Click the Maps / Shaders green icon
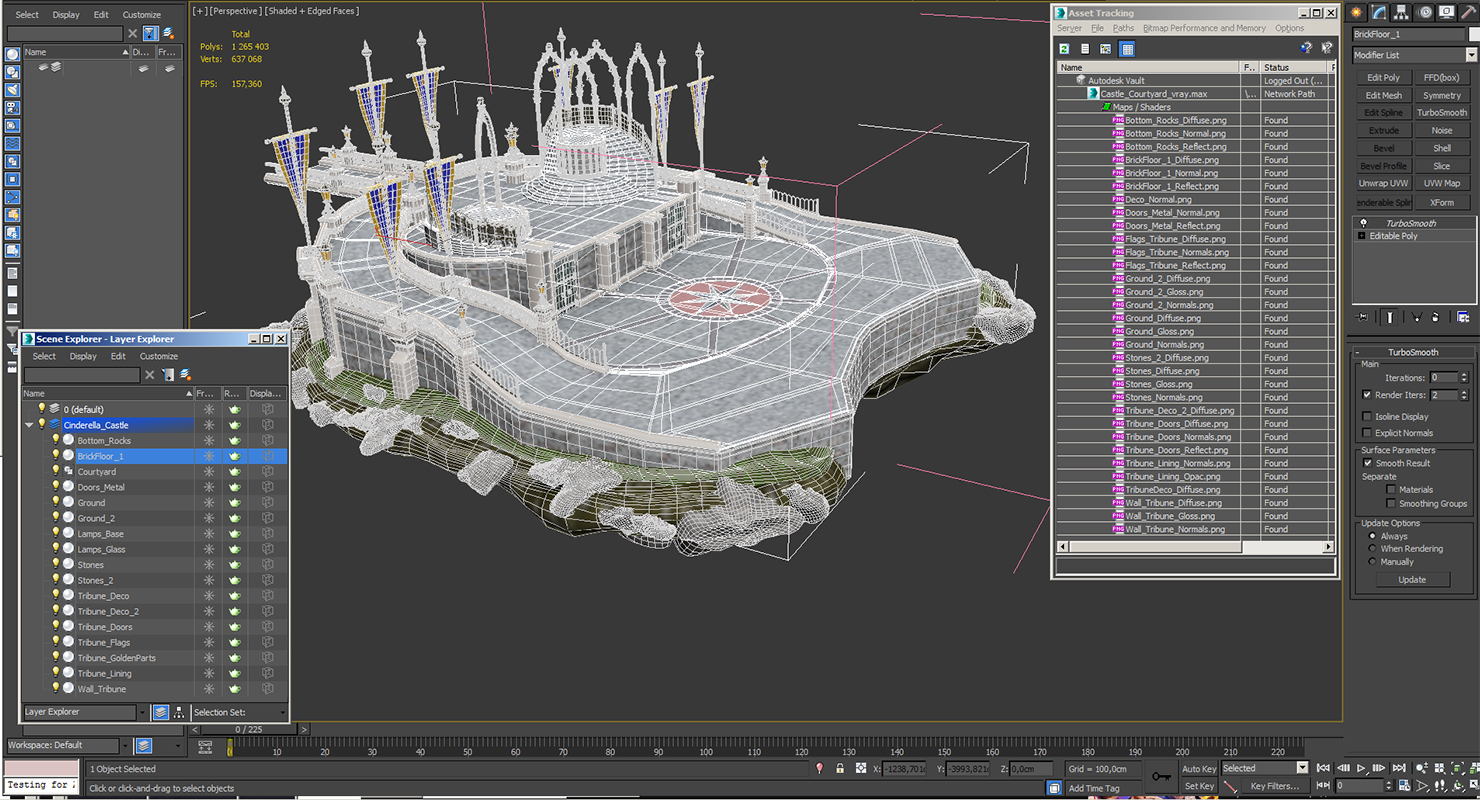The image size is (1480, 800). (x=1106, y=107)
